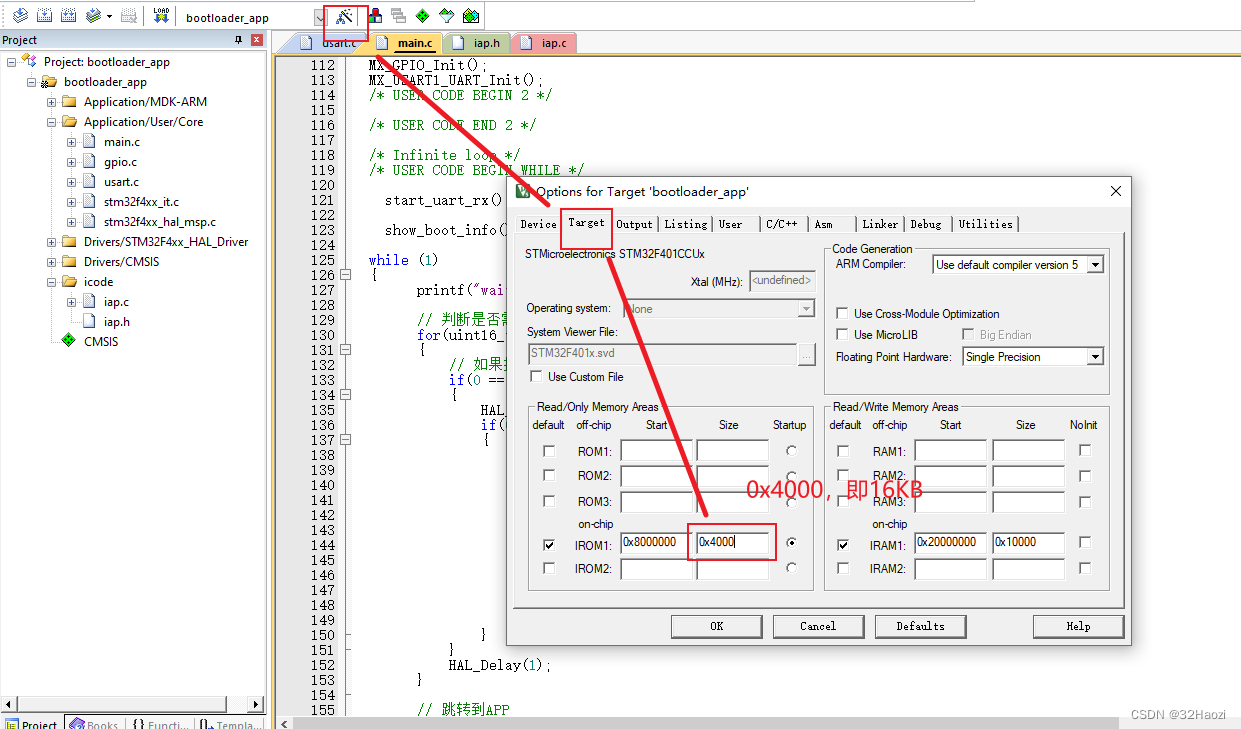Viewport: 1241px width, 729px height.
Task: Open Manage Project Items colored-blocks icon
Action: (x=375, y=17)
